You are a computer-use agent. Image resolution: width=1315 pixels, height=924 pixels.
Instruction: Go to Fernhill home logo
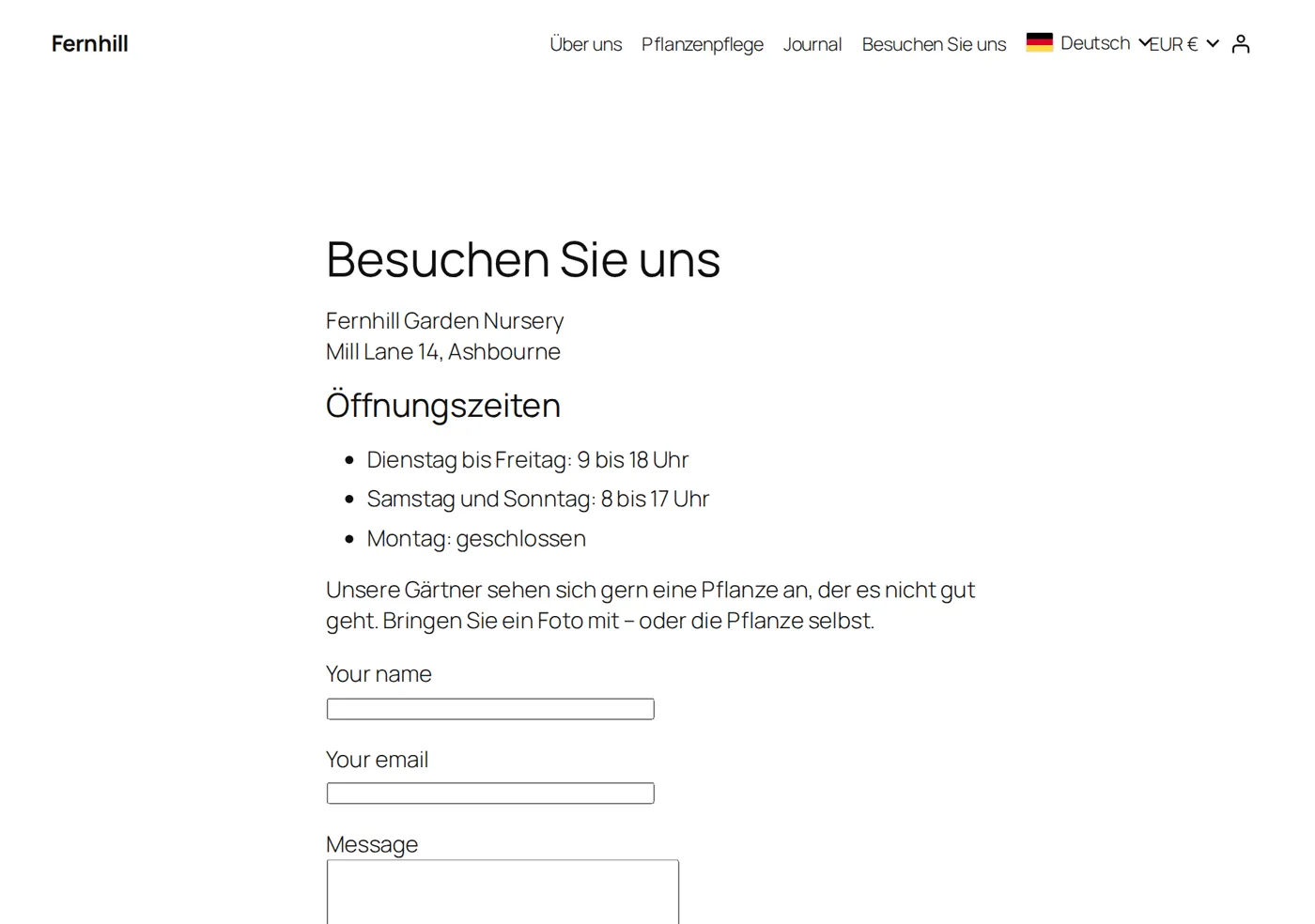click(x=90, y=44)
